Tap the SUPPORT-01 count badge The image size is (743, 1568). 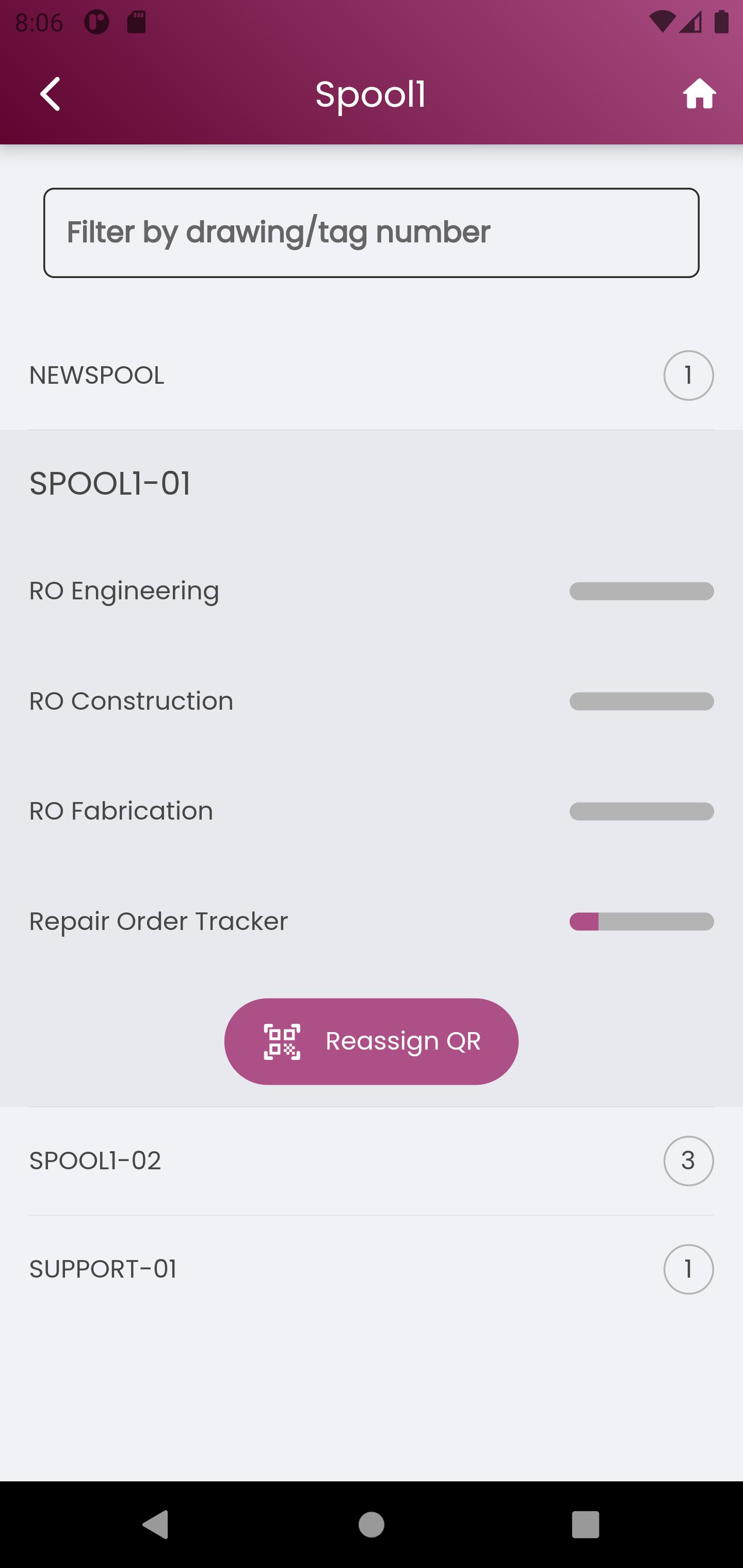688,1269
